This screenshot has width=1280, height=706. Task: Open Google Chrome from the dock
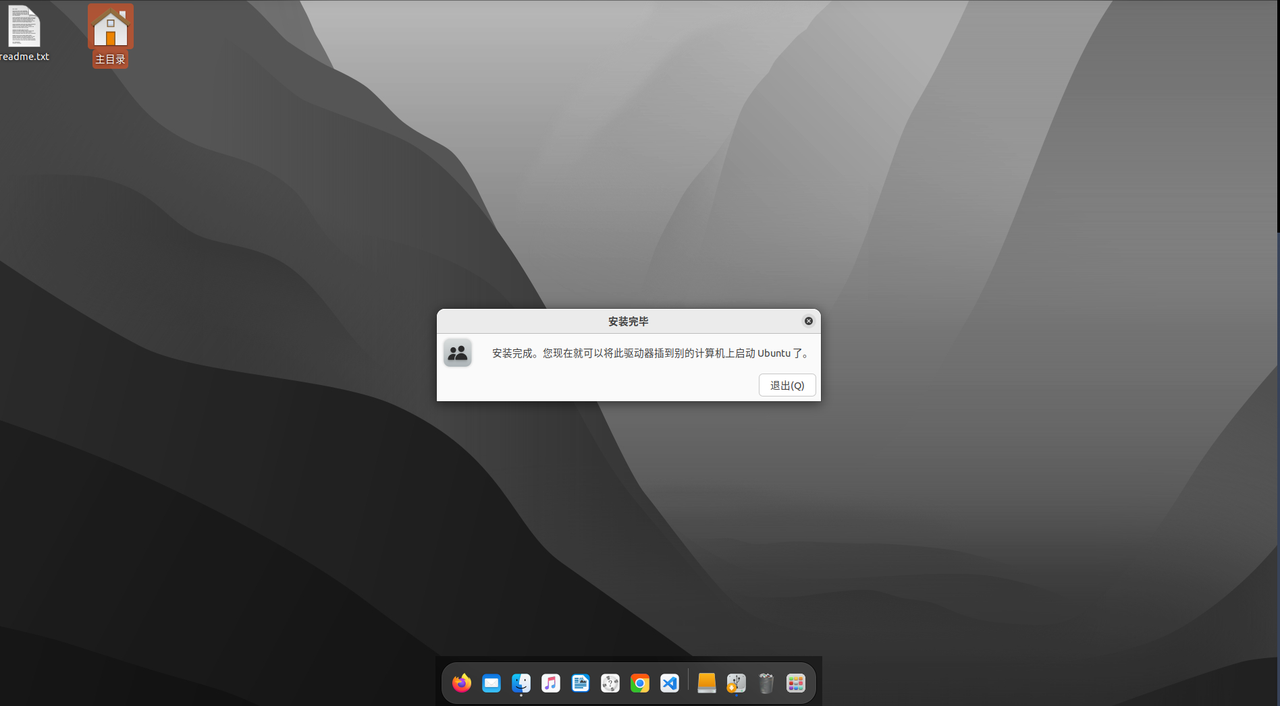tap(640, 683)
